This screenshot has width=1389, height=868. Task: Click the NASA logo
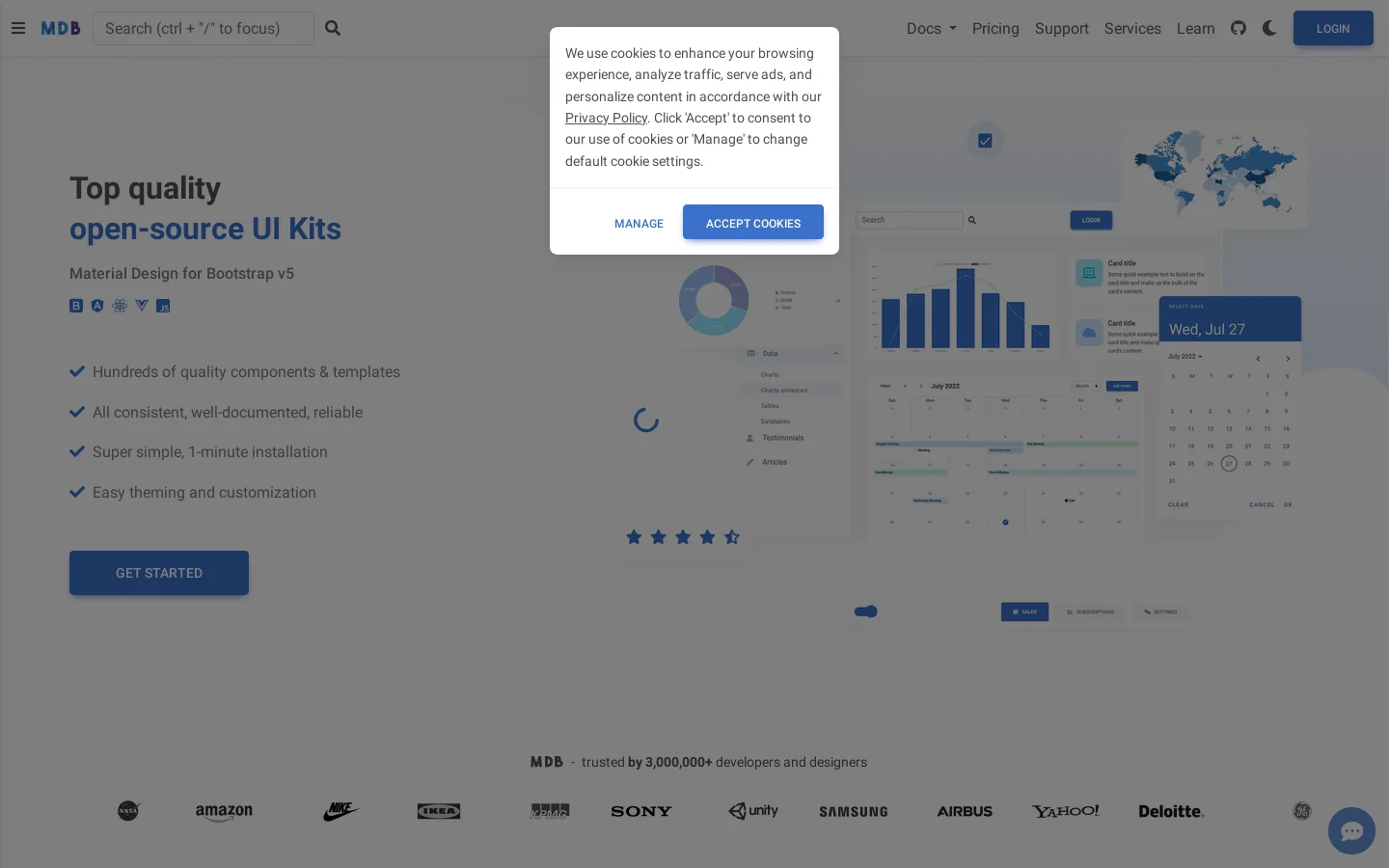128,811
